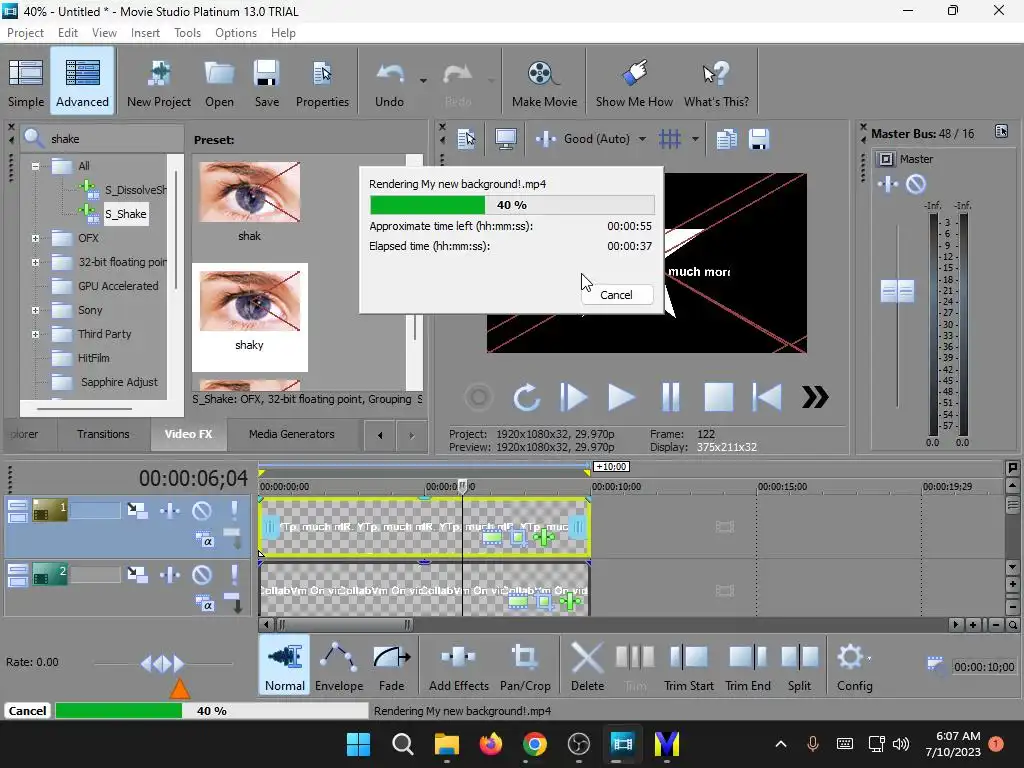Image resolution: width=1024 pixels, height=768 pixels.
Task: Click the New Project icon
Action: coord(159,82)
